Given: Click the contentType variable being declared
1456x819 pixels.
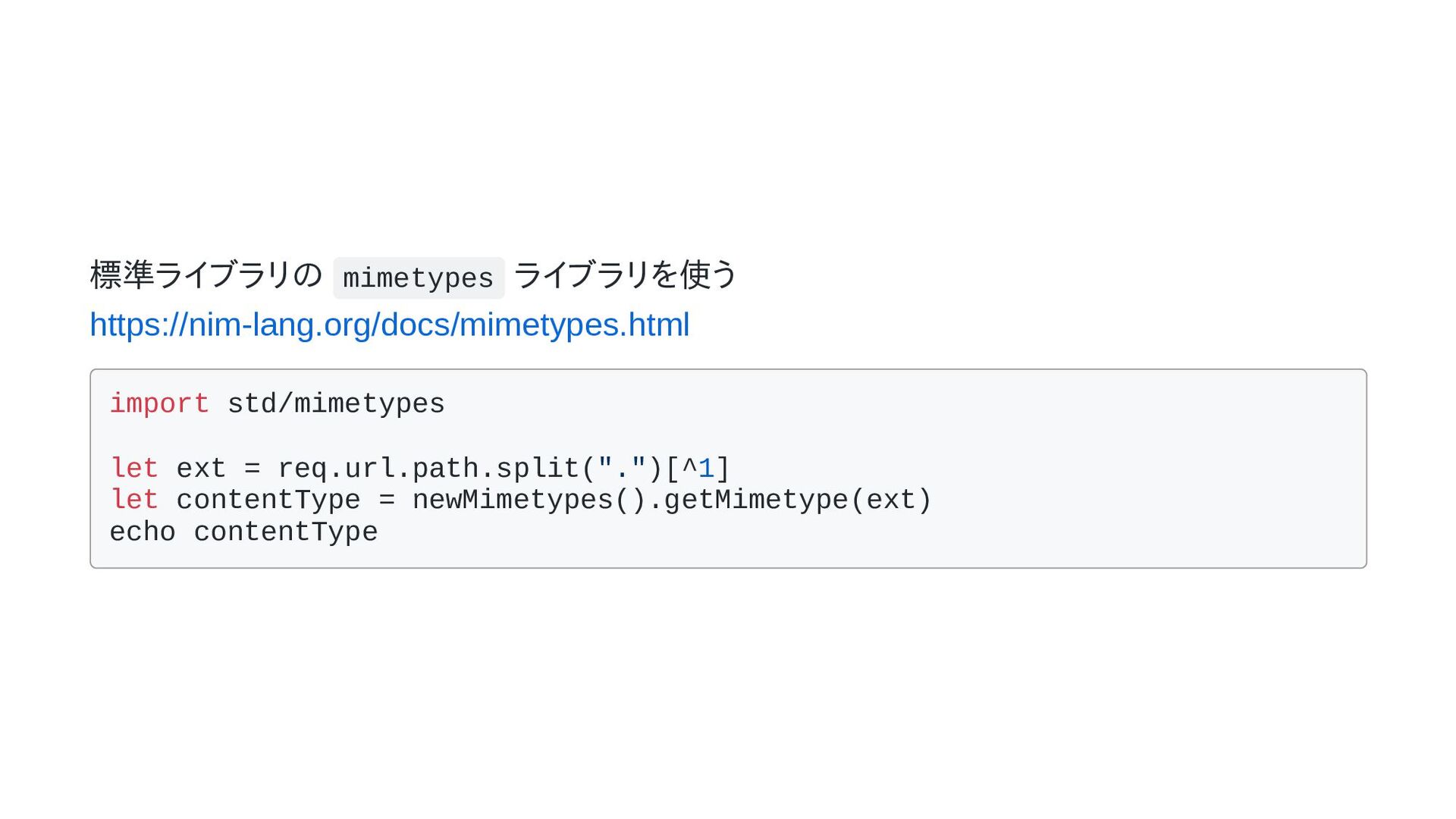Looking at the screenshot, I should point(268,500).
